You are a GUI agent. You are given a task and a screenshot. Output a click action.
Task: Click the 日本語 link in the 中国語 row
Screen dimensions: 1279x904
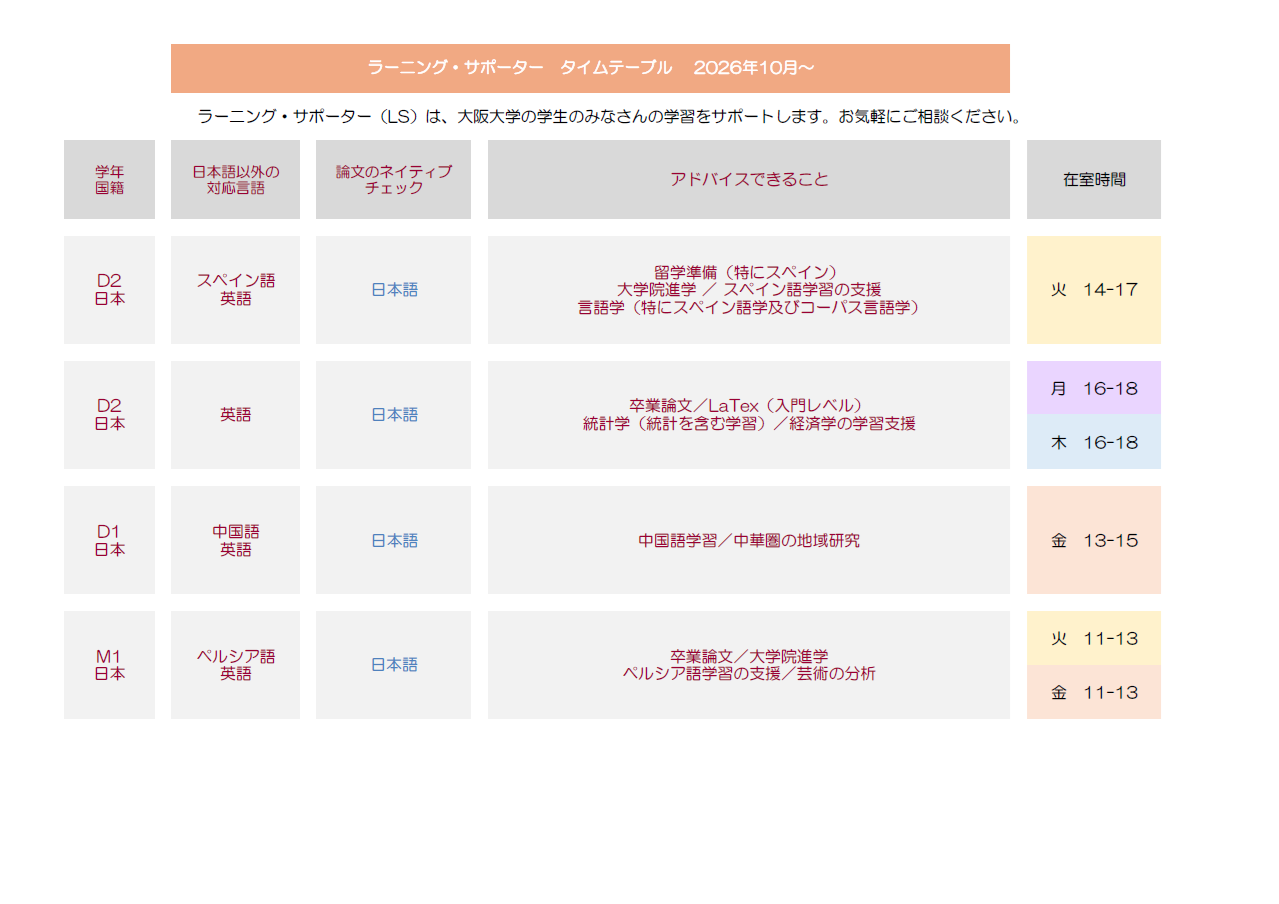pyautogui.click(x=394, y=541)
